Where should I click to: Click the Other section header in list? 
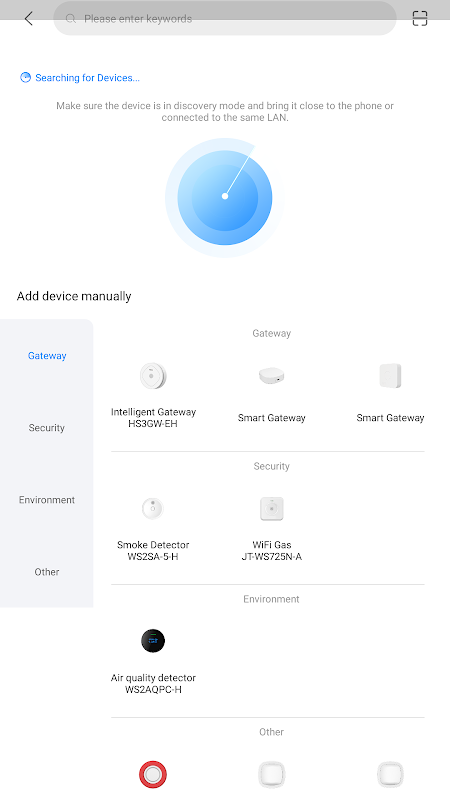271,732
